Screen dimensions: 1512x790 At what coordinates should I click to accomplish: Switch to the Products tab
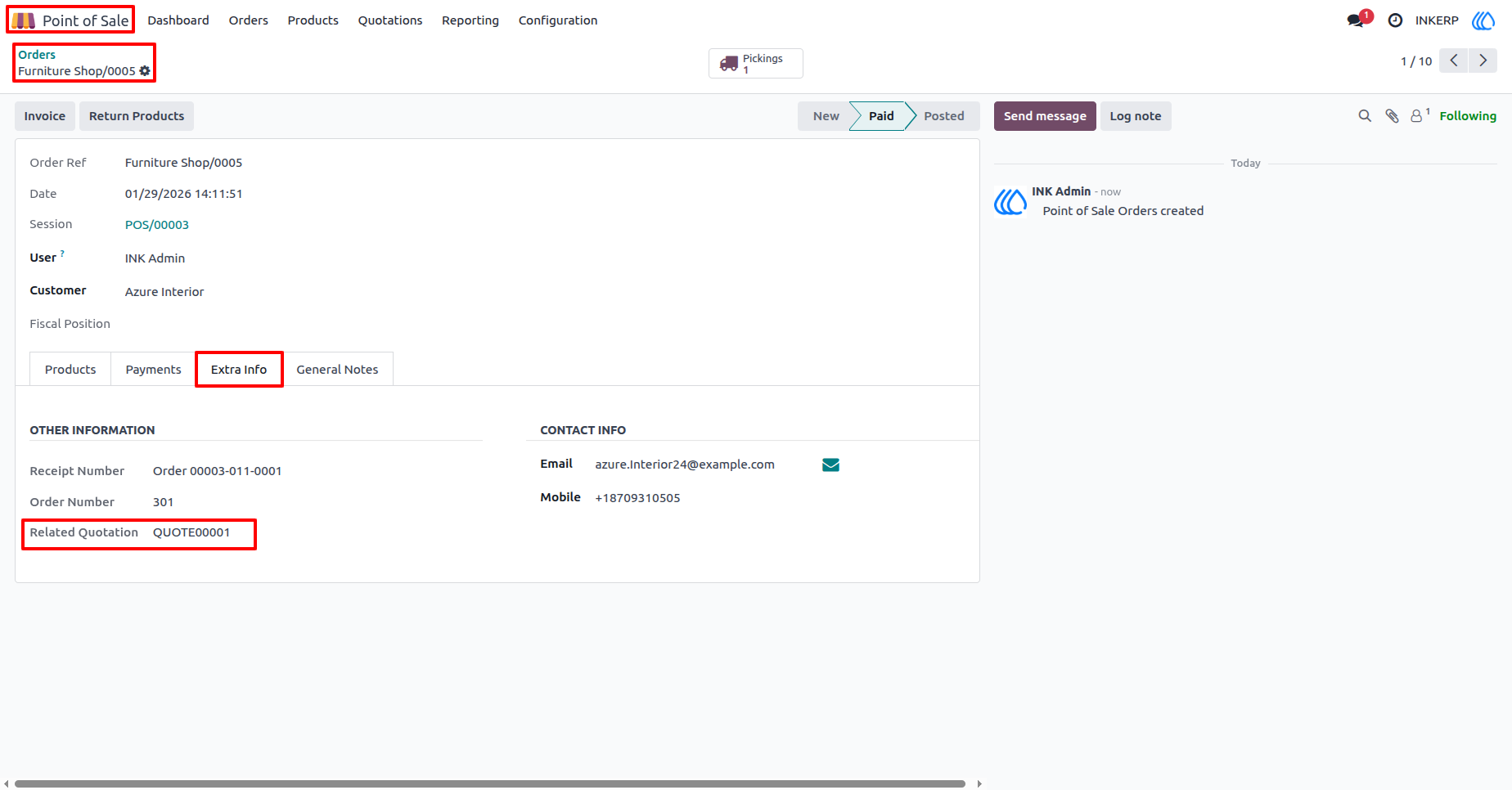[x=70, y=370]
